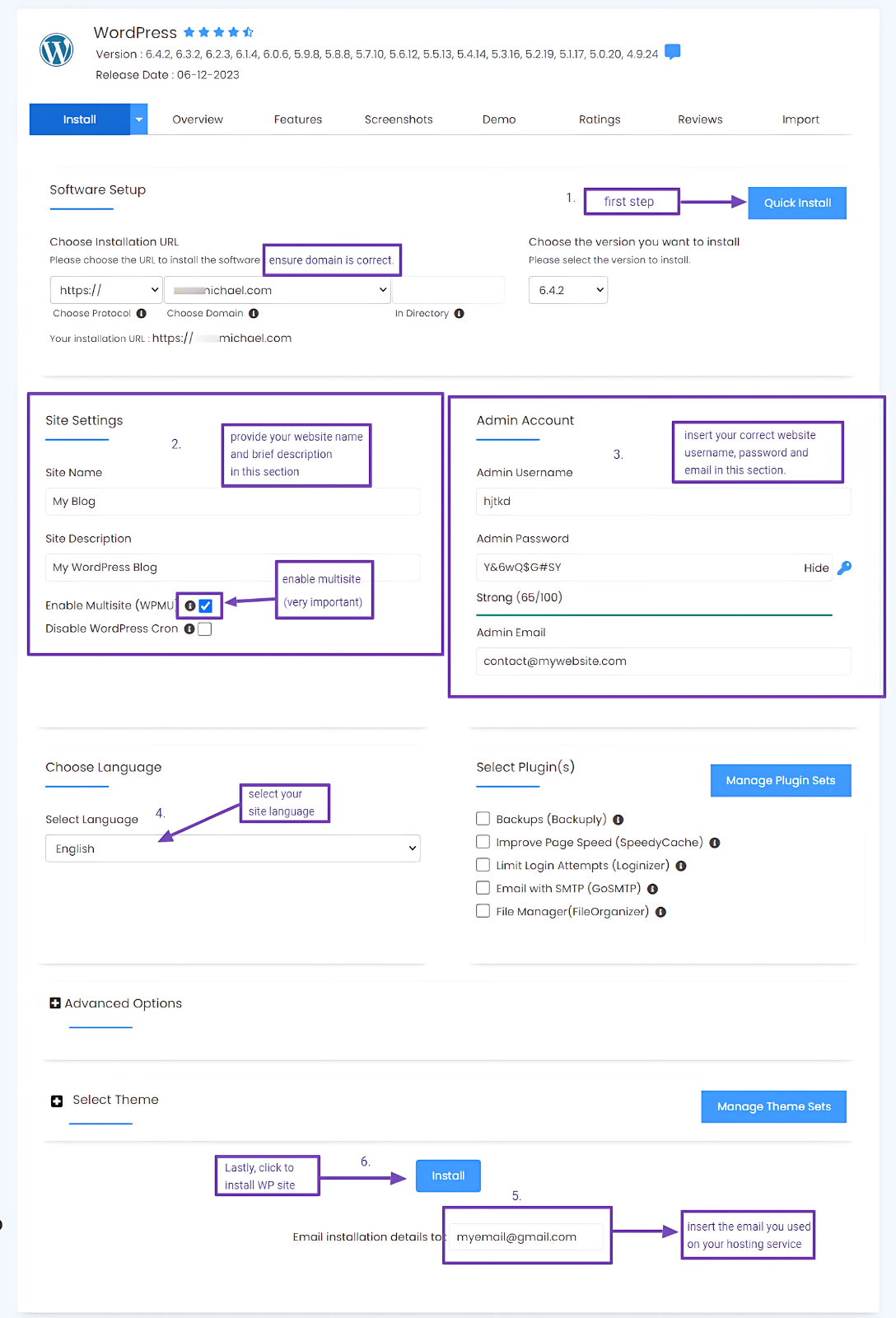This screenshot has height=1318, width=896.
Task: Open the https:// protocol dropdown
Action: tap(106, 290)
